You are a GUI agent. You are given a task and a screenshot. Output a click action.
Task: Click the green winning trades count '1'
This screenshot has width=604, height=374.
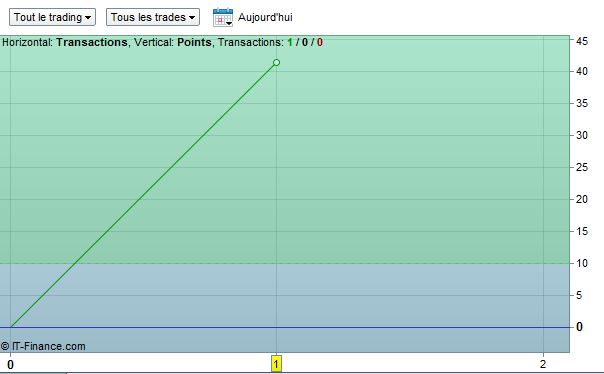[290, 42]
